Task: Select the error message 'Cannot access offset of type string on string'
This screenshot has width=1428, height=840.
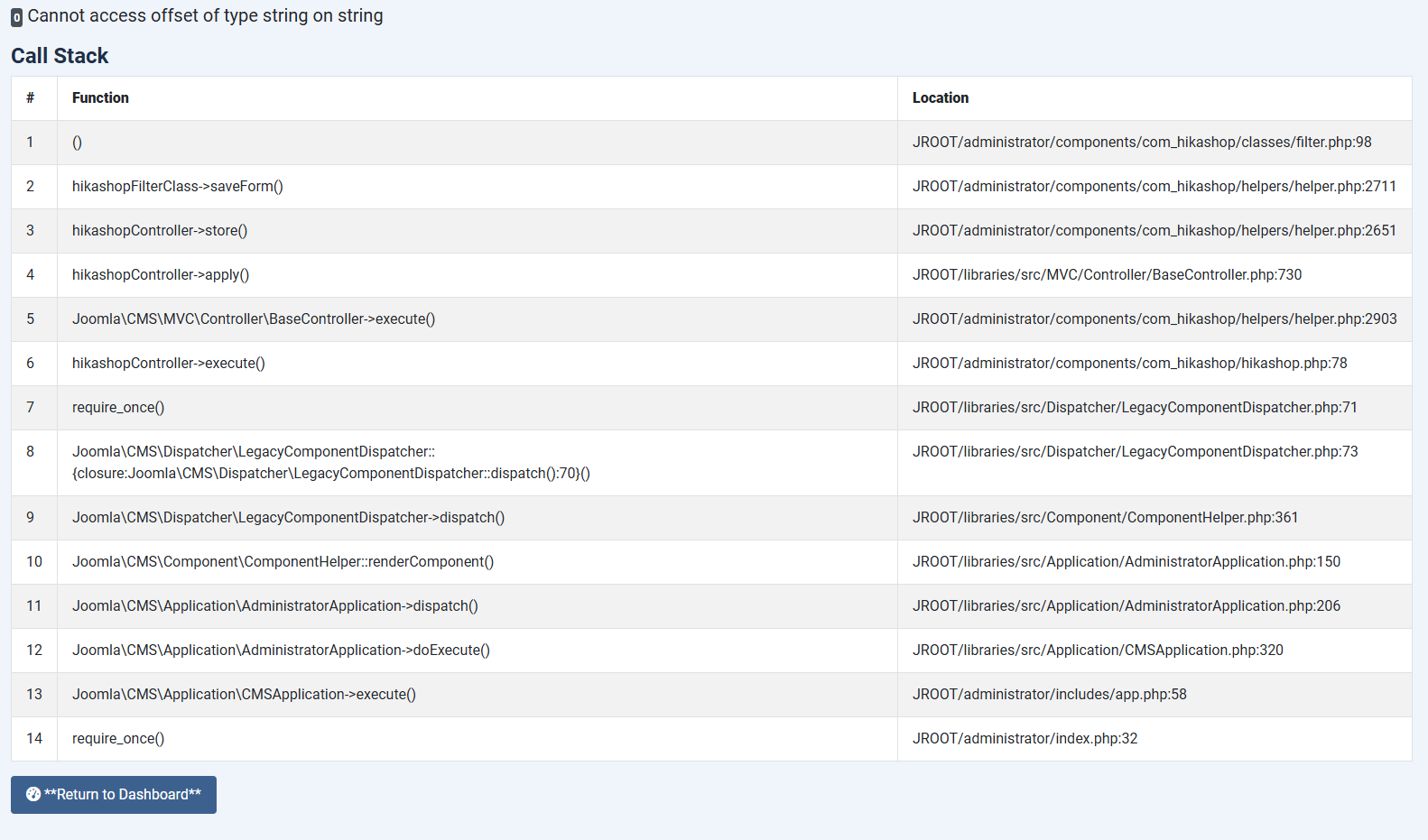Action: point(205,16)
